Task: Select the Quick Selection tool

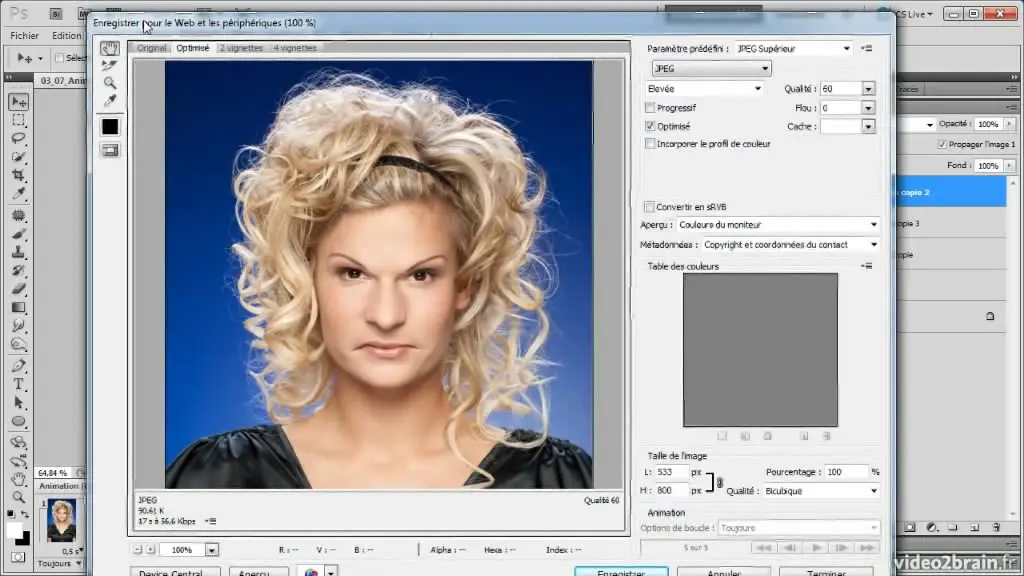Action: [x=18, y=157]
